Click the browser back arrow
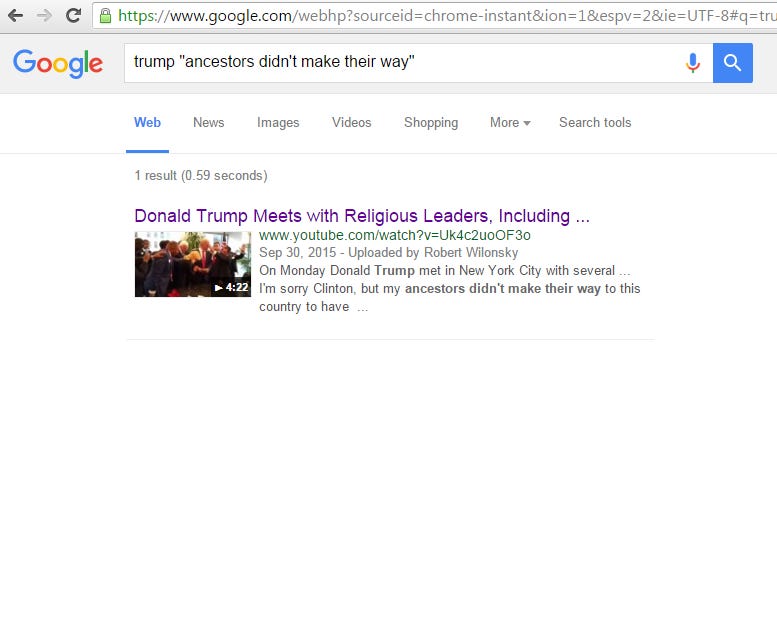Image resolution: width=777 pixels, height=619 pixels. click(x=15, y=16)
